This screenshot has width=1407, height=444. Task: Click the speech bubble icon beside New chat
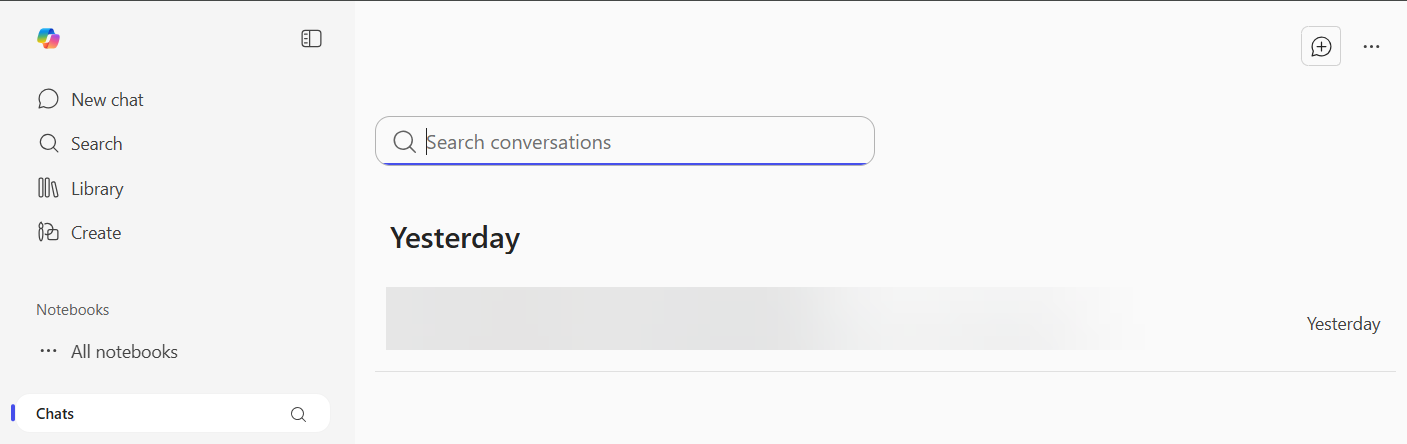click(48, 99)
